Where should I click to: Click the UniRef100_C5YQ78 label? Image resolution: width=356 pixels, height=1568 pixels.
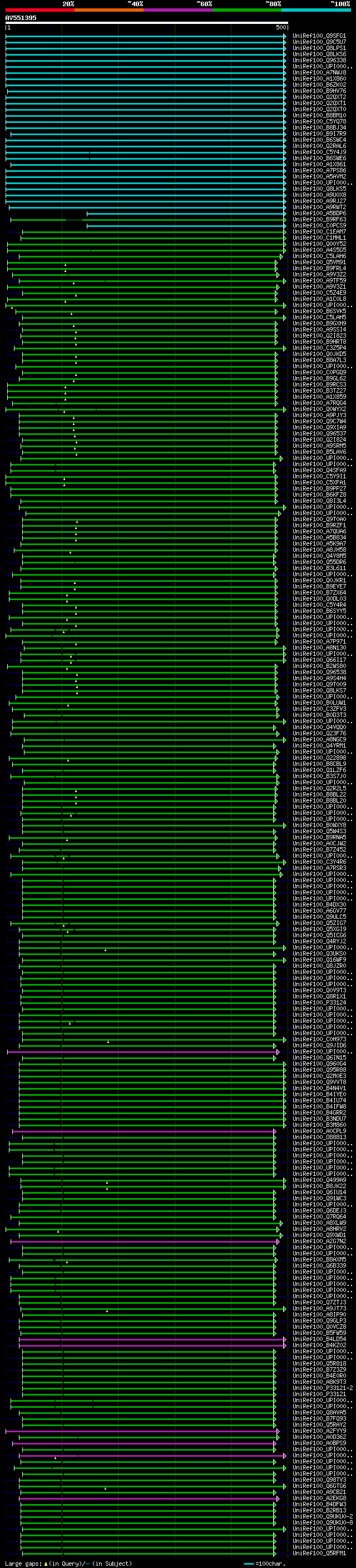(319, 121)
